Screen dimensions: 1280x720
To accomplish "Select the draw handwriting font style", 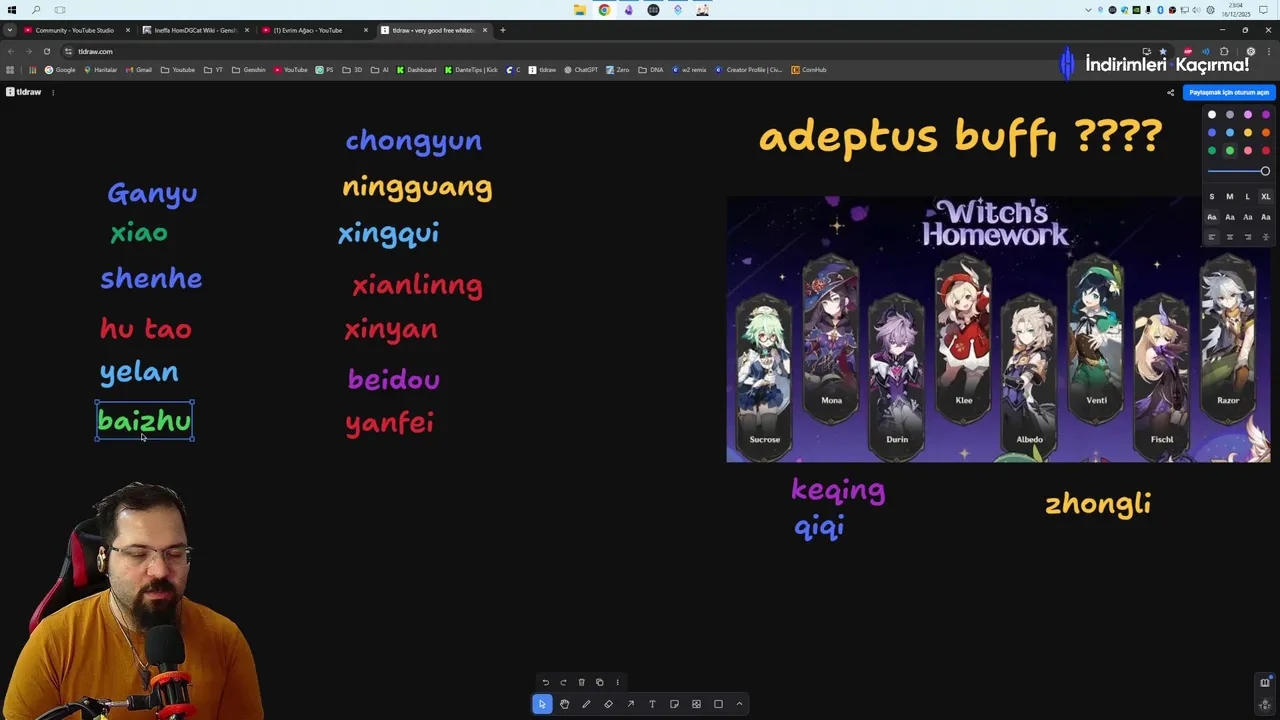I will click(x=1212, y=217).
